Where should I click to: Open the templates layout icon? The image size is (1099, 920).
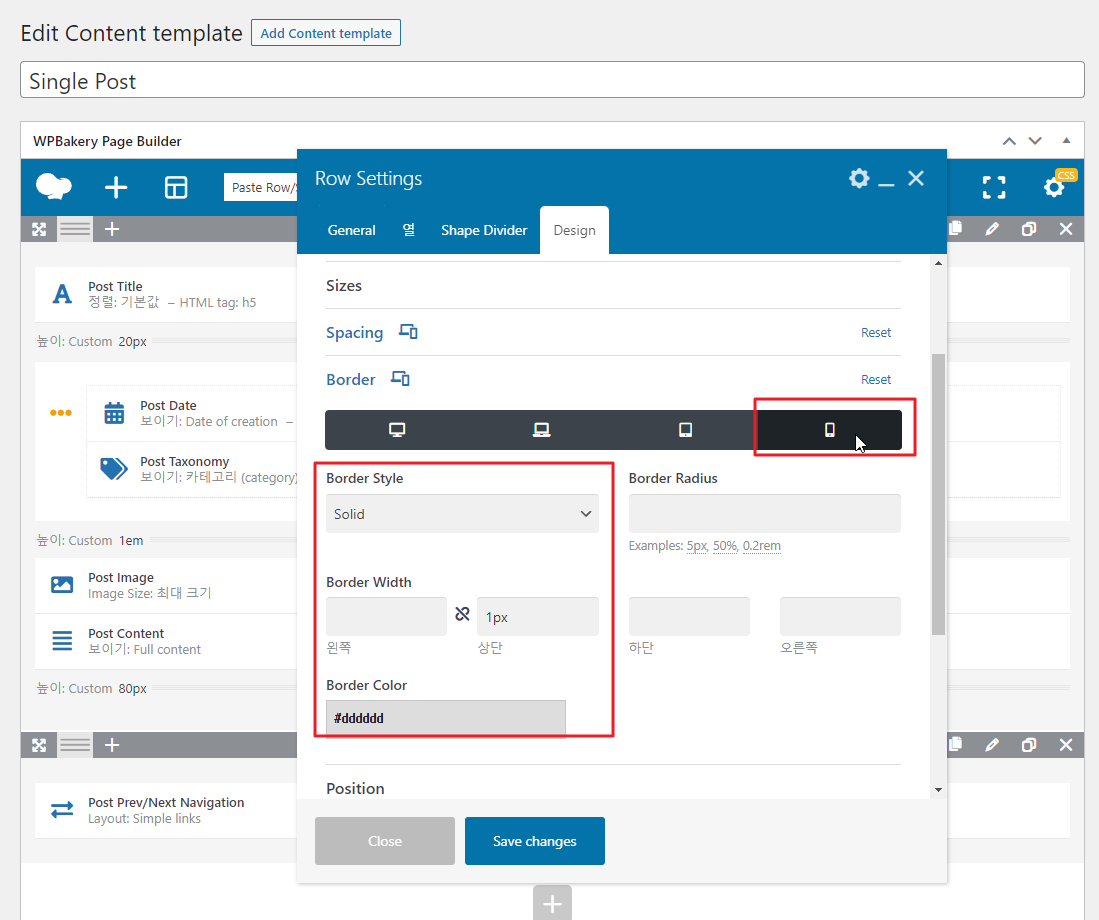(176, 187)
